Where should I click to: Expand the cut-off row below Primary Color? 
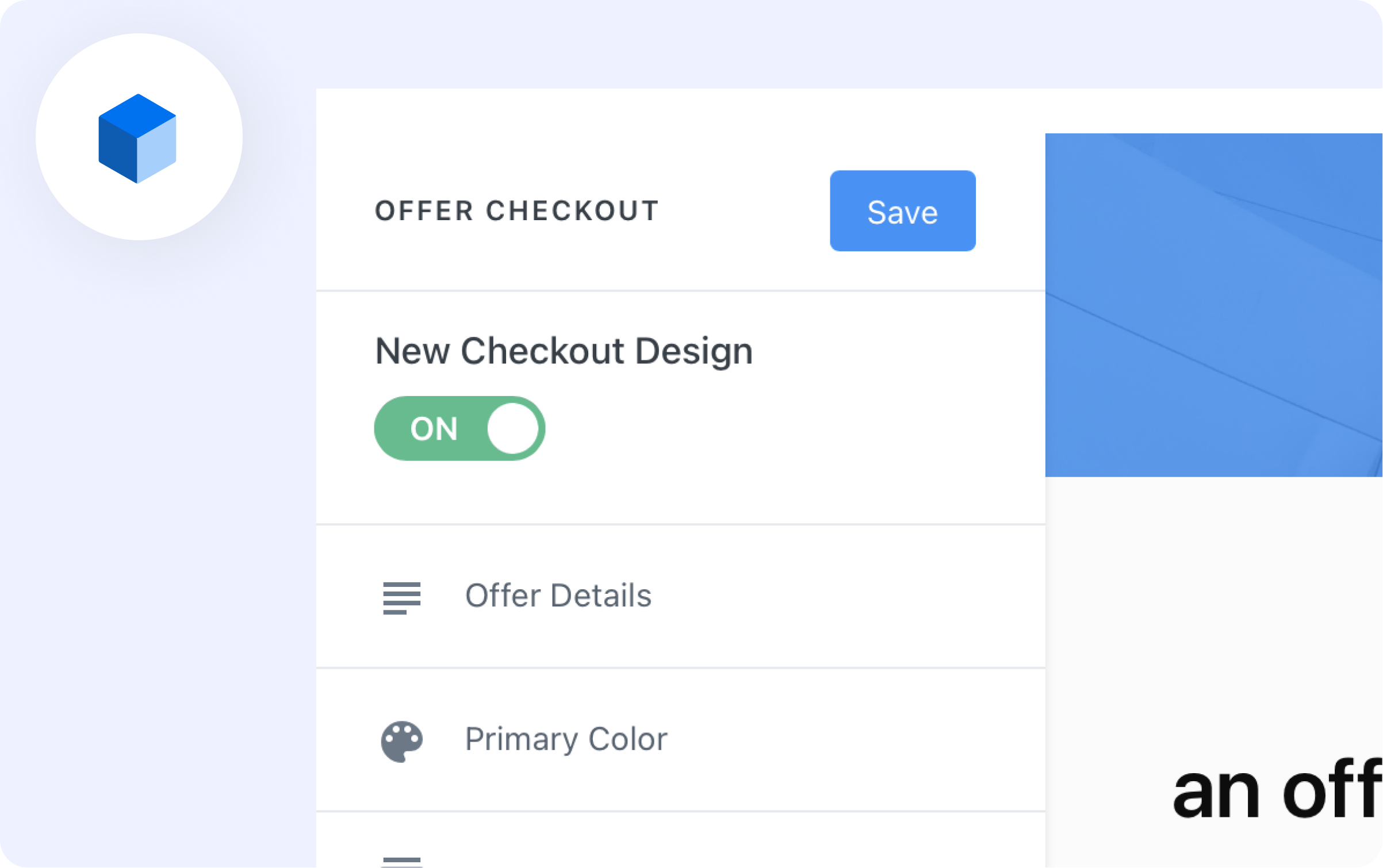tap(681, 840)
